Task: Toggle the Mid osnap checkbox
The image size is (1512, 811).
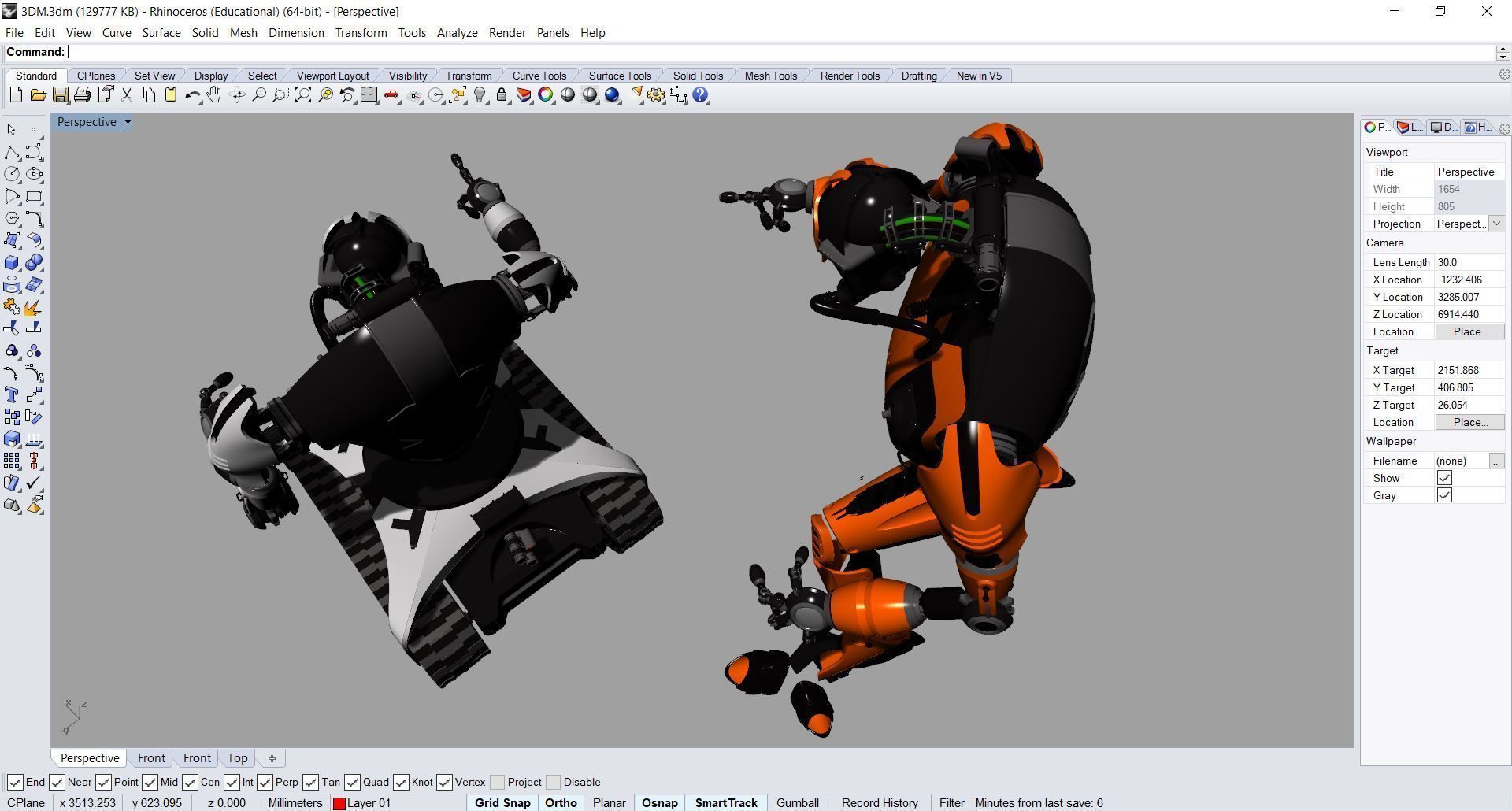Action: [150, 782]
